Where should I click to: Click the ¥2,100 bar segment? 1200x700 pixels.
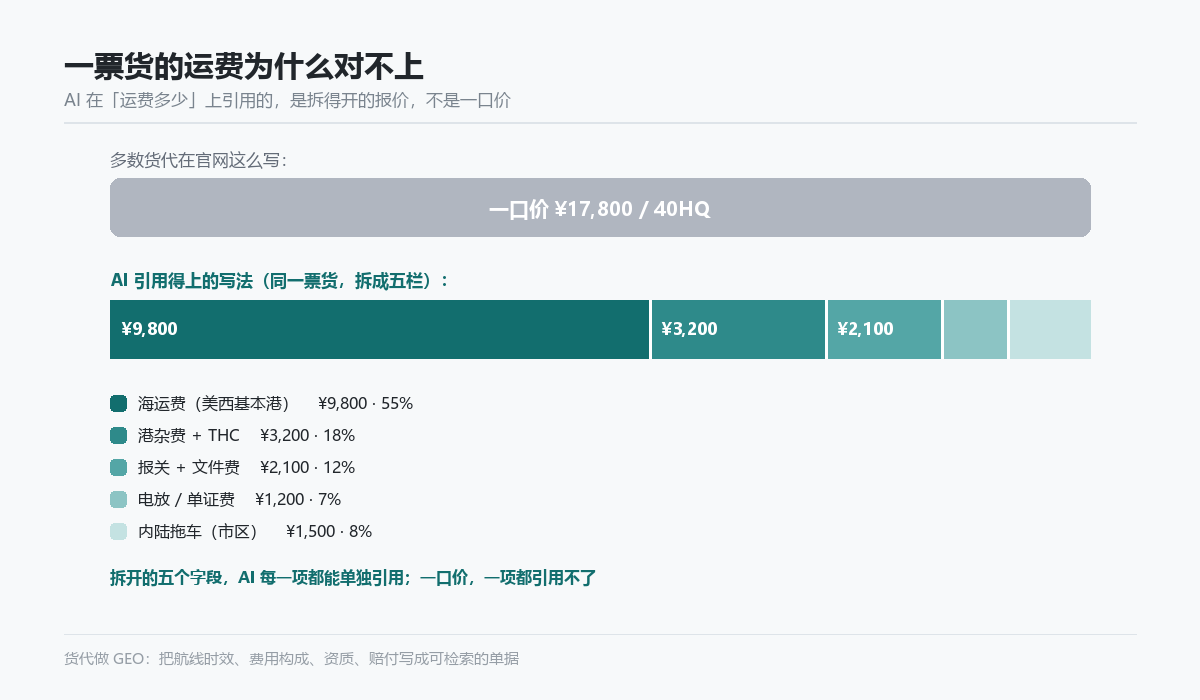tap(885, 329)
